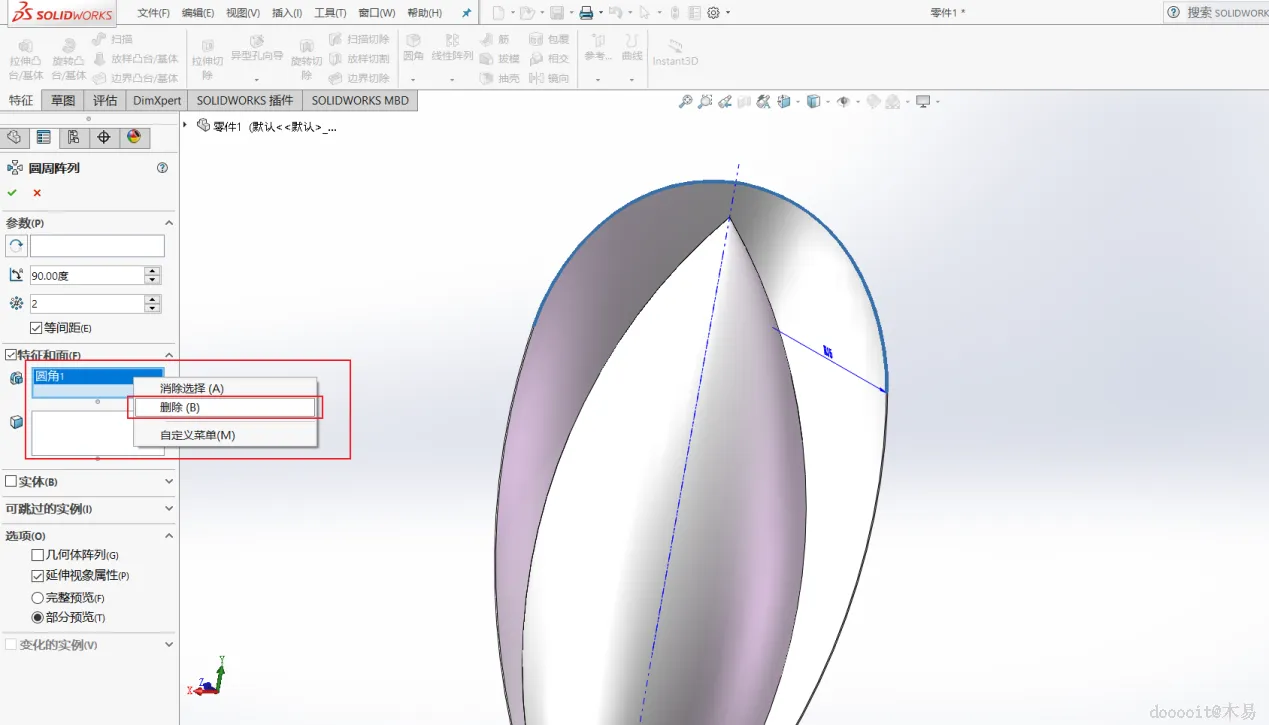Select the 完整预览 full preview radio button
Screen dimensions: 1269x725
coord(37,597)
